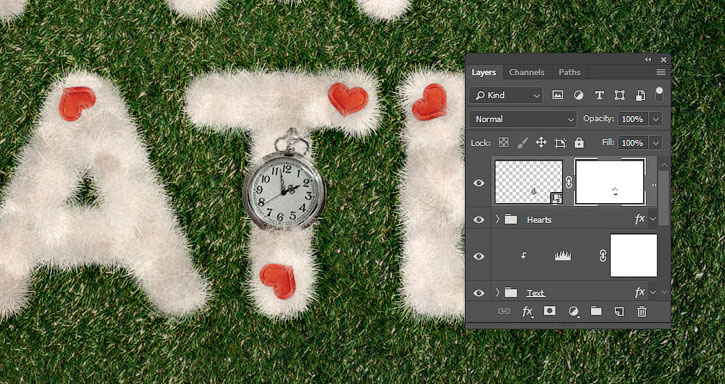Select the Text group name
Screen dimensions: 725x384
(x=535, y=293)
